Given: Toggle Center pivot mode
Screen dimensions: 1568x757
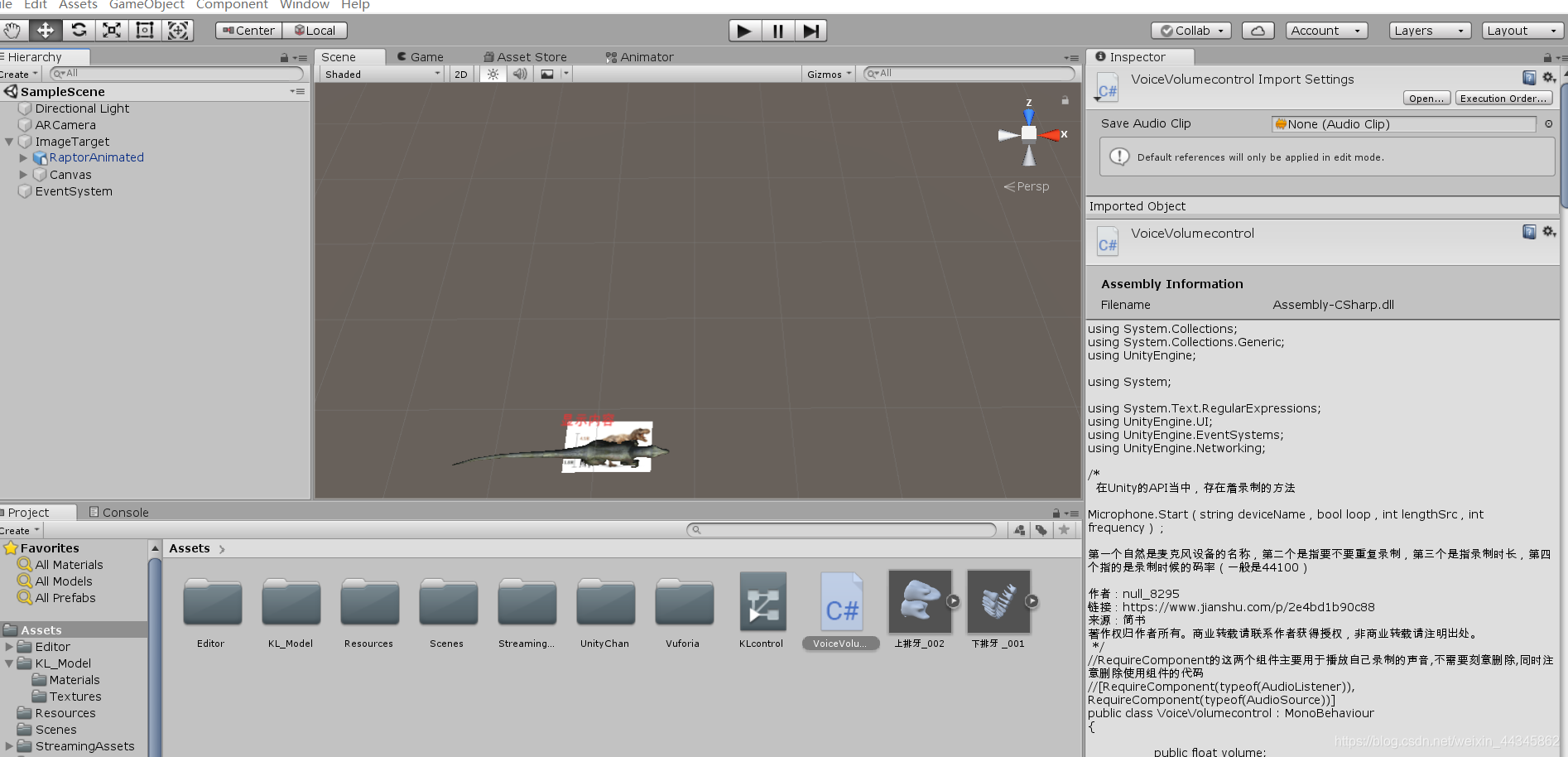Looking at the screenshot, I should coord(249,31).
